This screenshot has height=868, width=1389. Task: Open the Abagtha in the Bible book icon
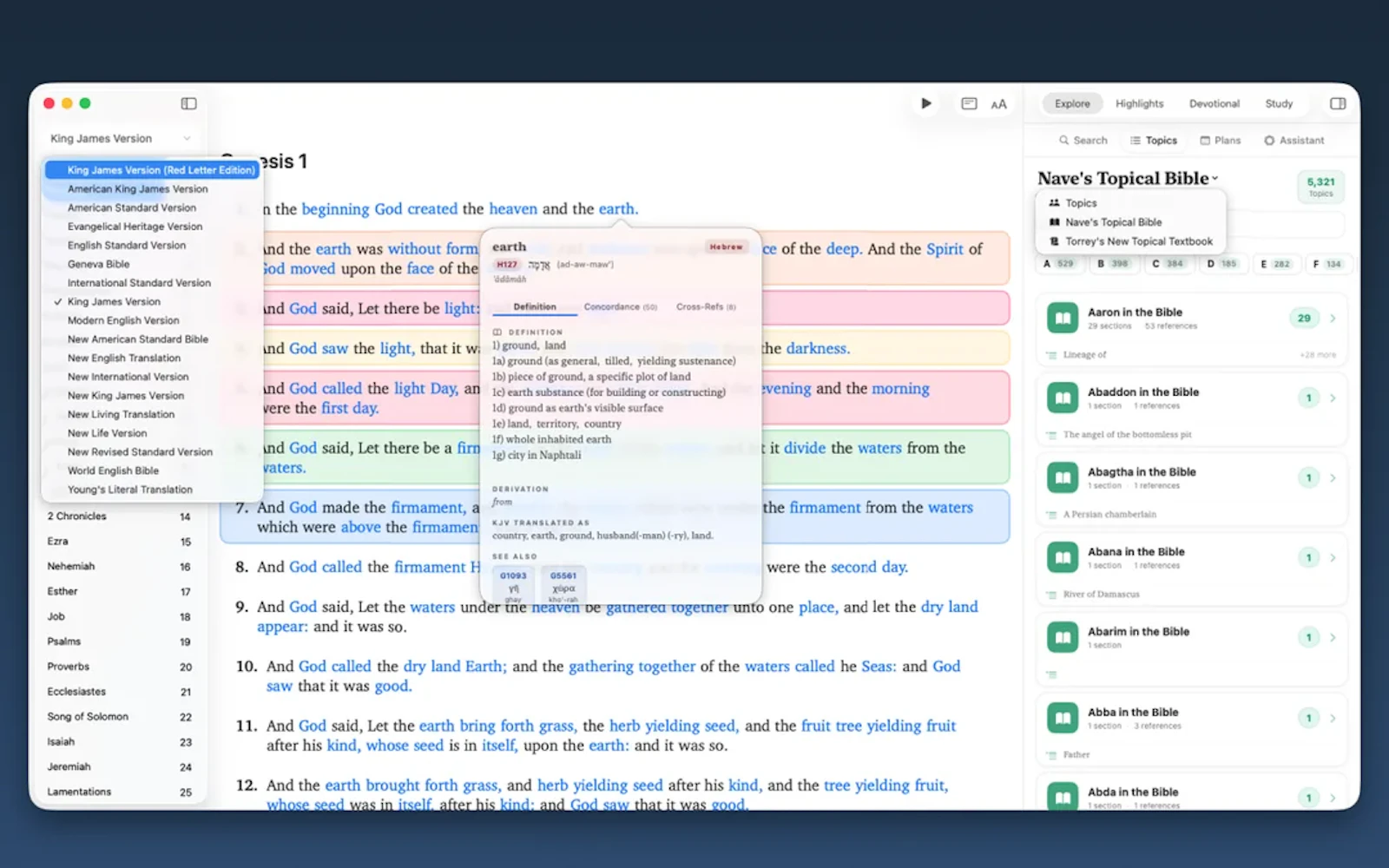click(1063, 478)
